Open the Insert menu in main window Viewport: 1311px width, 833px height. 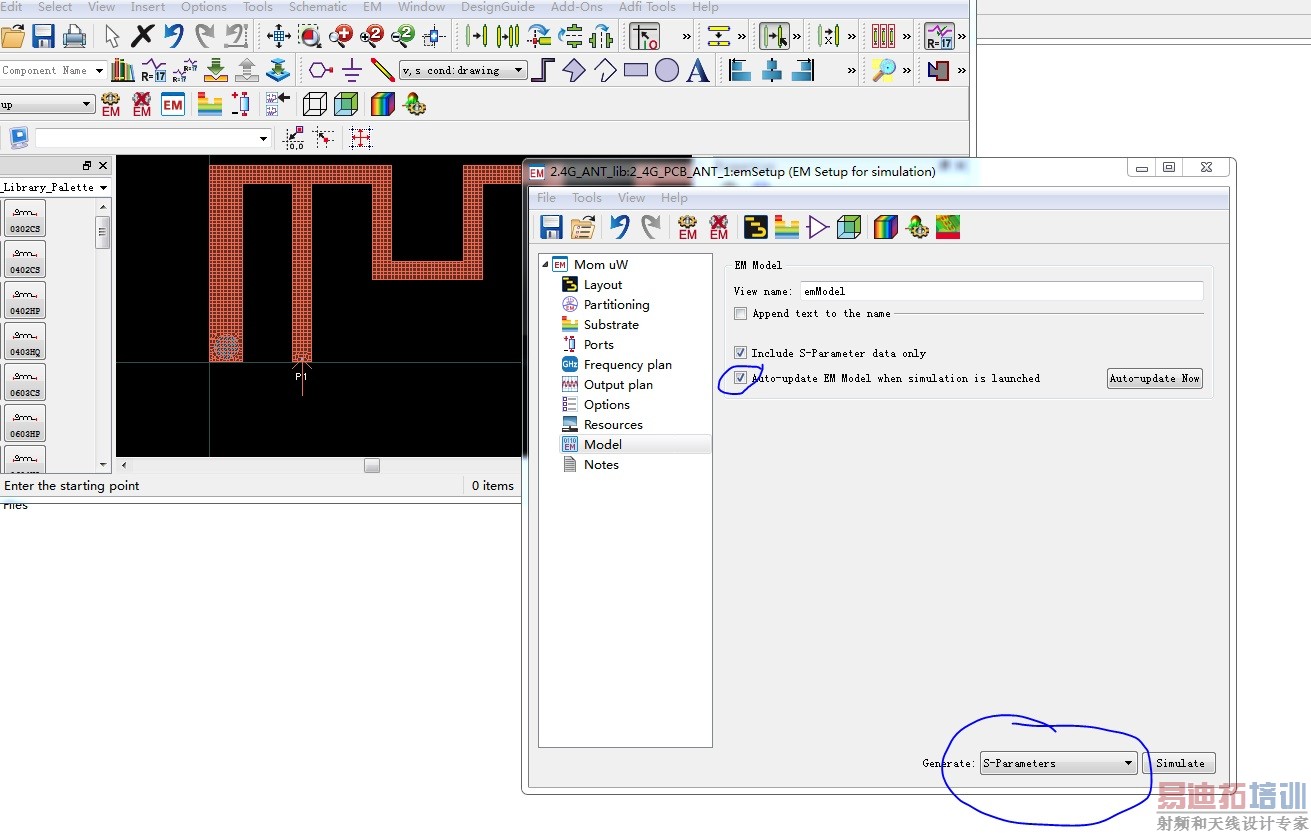click(x=148, y=7)
